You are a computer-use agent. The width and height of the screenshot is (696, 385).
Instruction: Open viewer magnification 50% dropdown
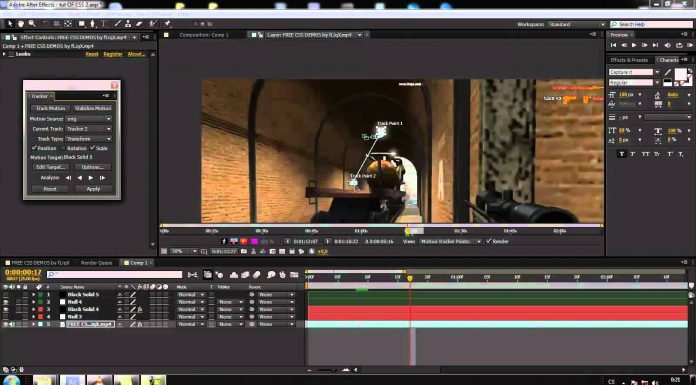(183, 251)
